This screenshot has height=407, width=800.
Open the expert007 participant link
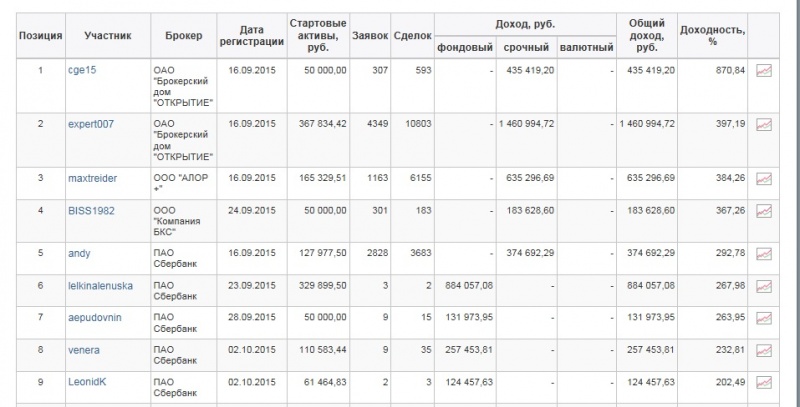[x=91, y=124]
